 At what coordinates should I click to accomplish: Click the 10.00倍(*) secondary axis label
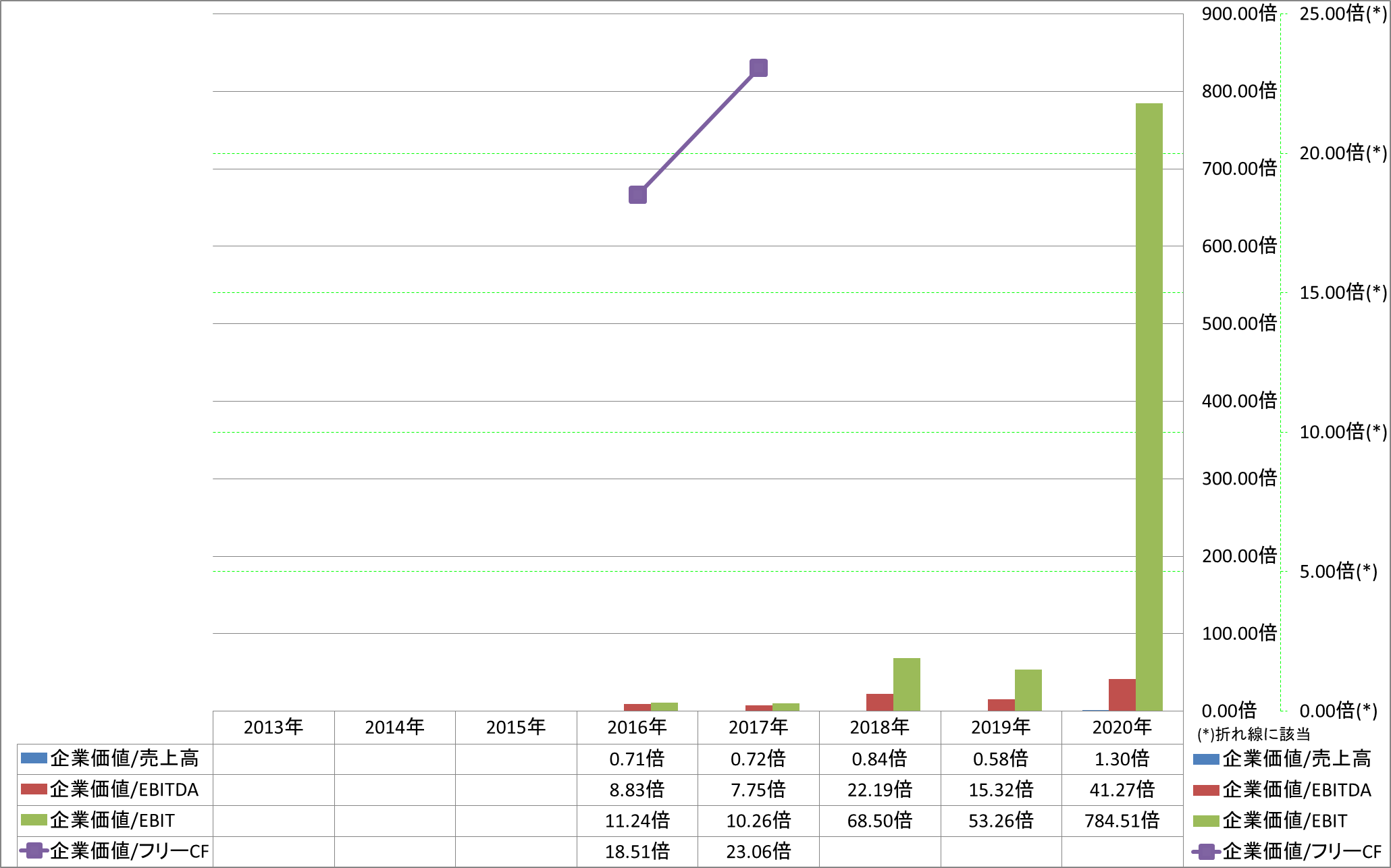pyautogui.click(x=1343, y=432)
